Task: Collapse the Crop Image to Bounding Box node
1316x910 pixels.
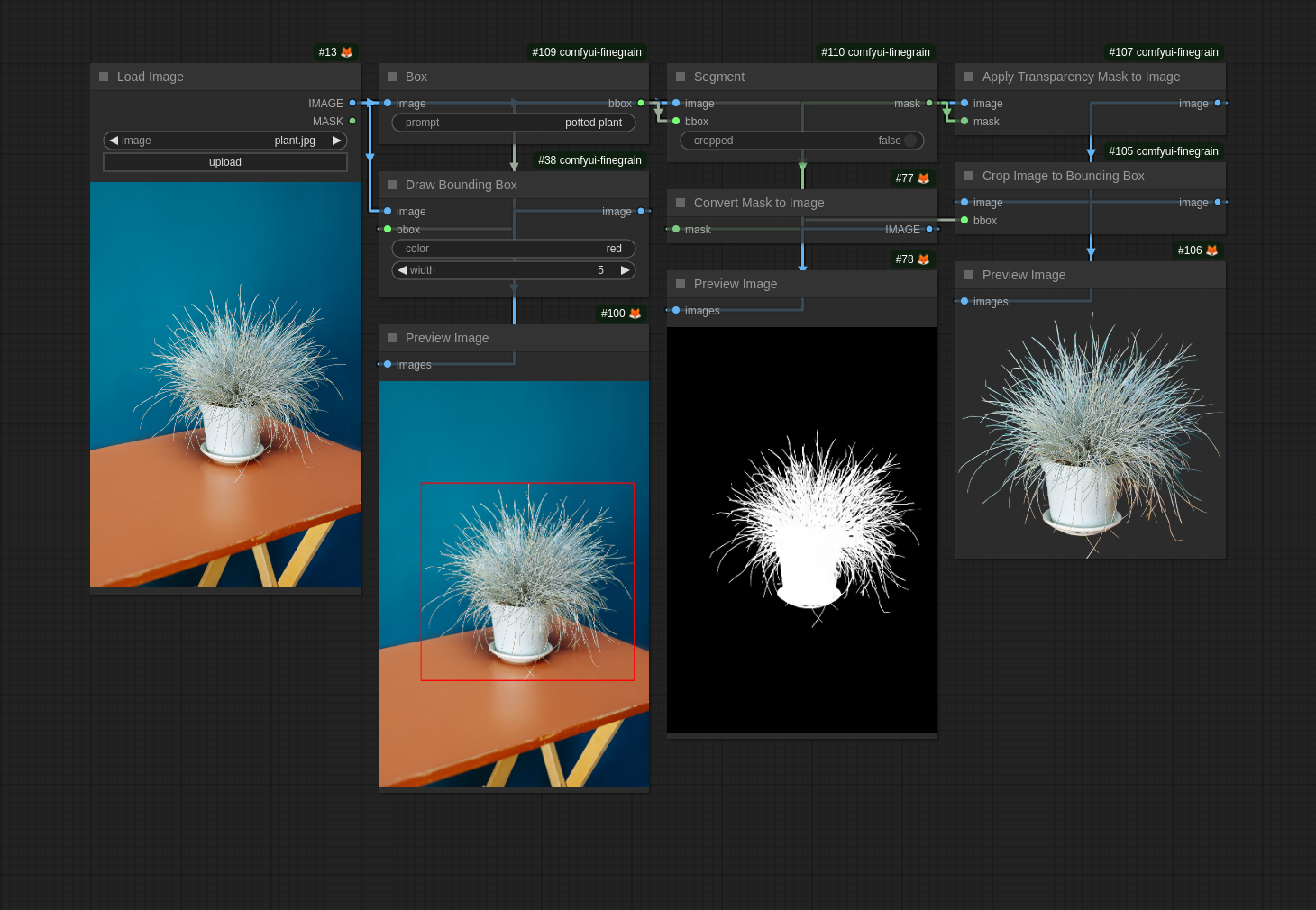Action: coord(969,176)
